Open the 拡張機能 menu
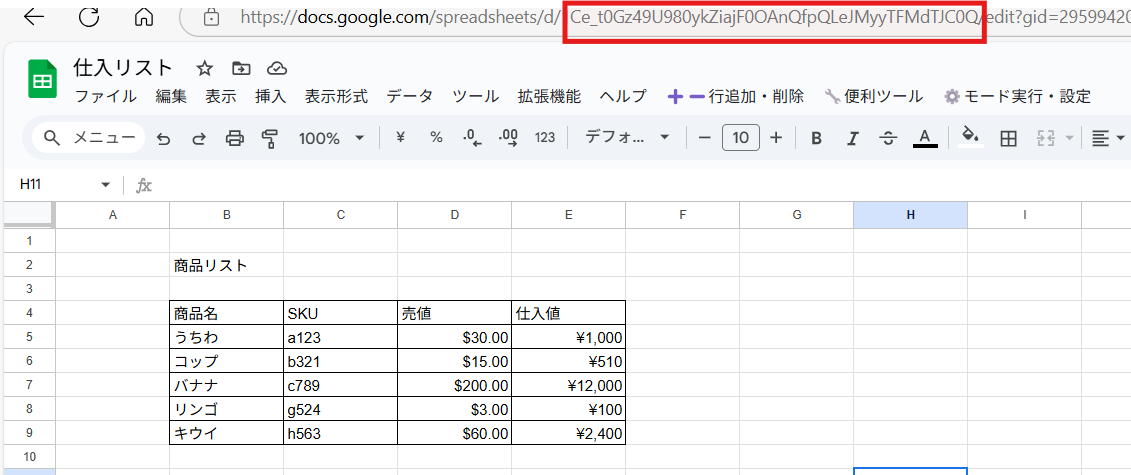 pyautogui.click(x=548, y=97)
